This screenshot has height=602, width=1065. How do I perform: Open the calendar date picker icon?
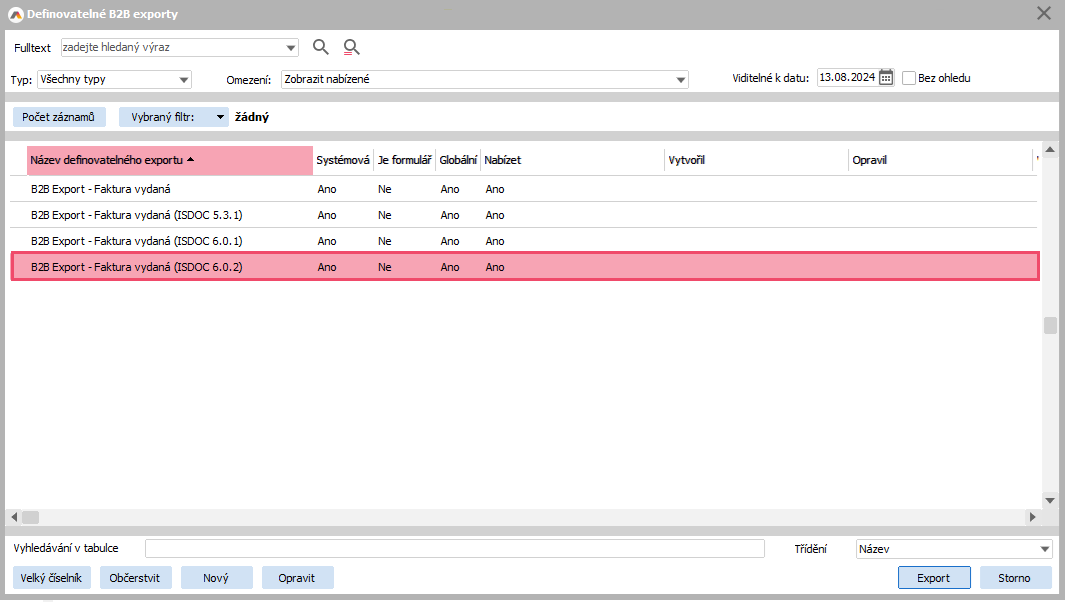(x=886, y=77)
